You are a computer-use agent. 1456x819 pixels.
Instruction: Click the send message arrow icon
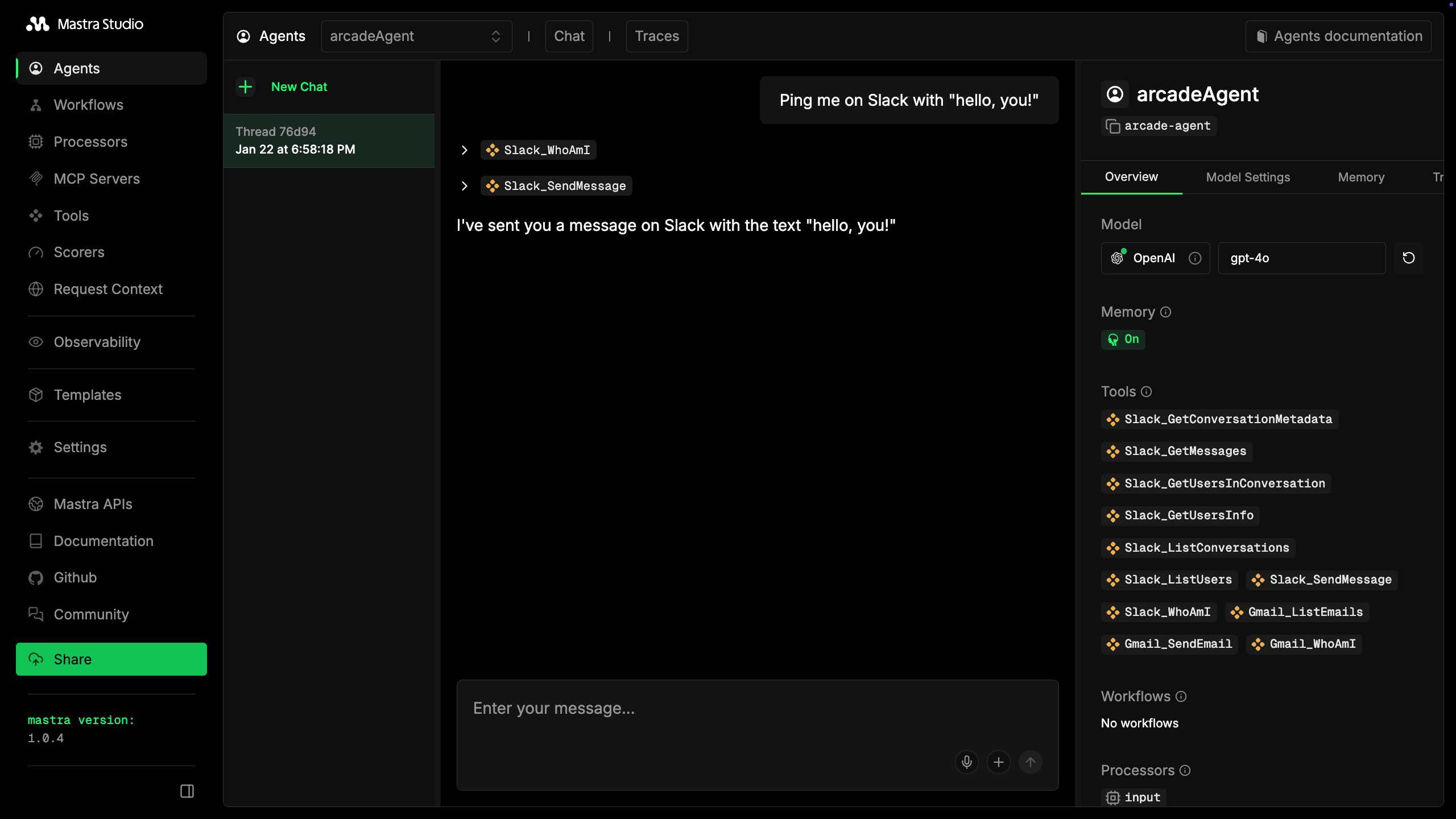1031,762
